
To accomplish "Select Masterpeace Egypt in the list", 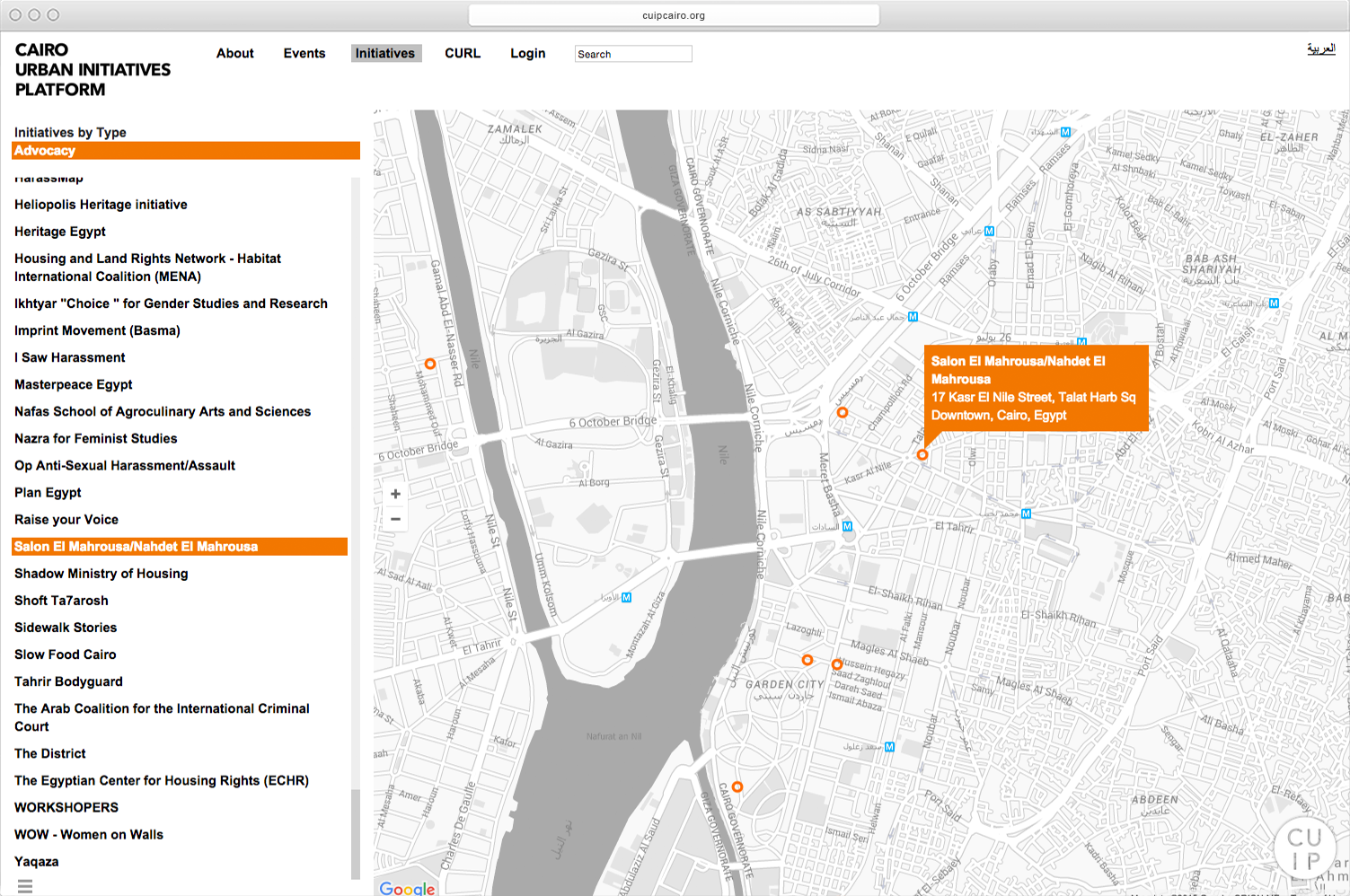I will (x=73, y=384).
